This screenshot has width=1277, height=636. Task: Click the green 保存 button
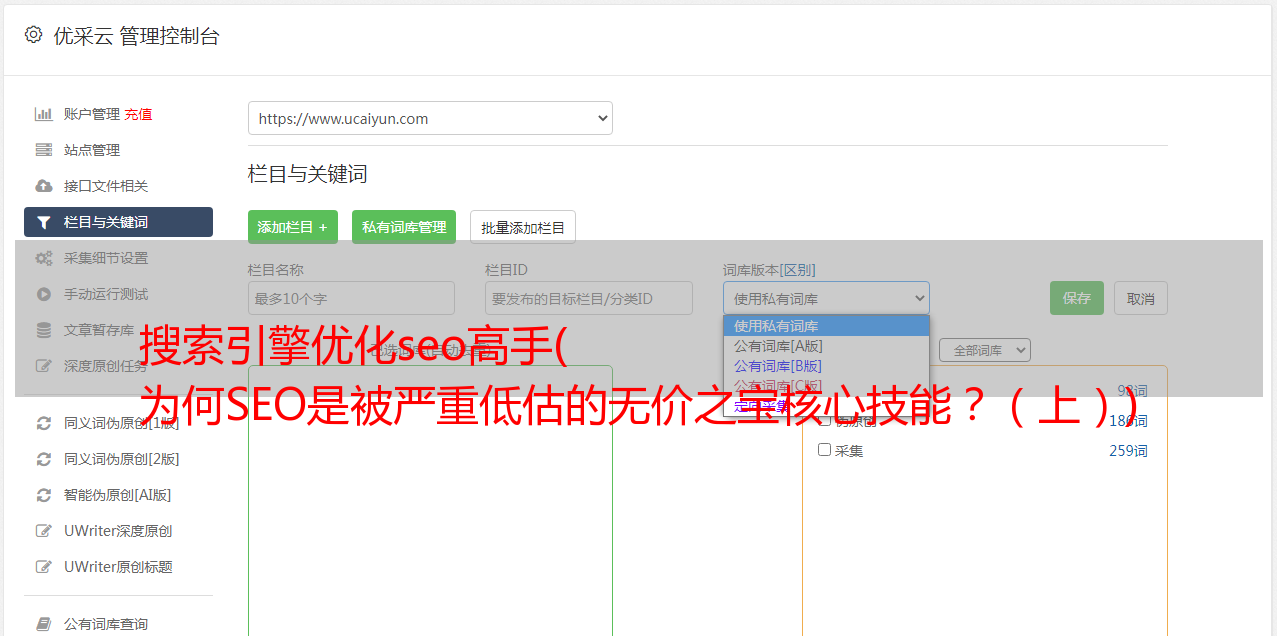[1077, 298]
